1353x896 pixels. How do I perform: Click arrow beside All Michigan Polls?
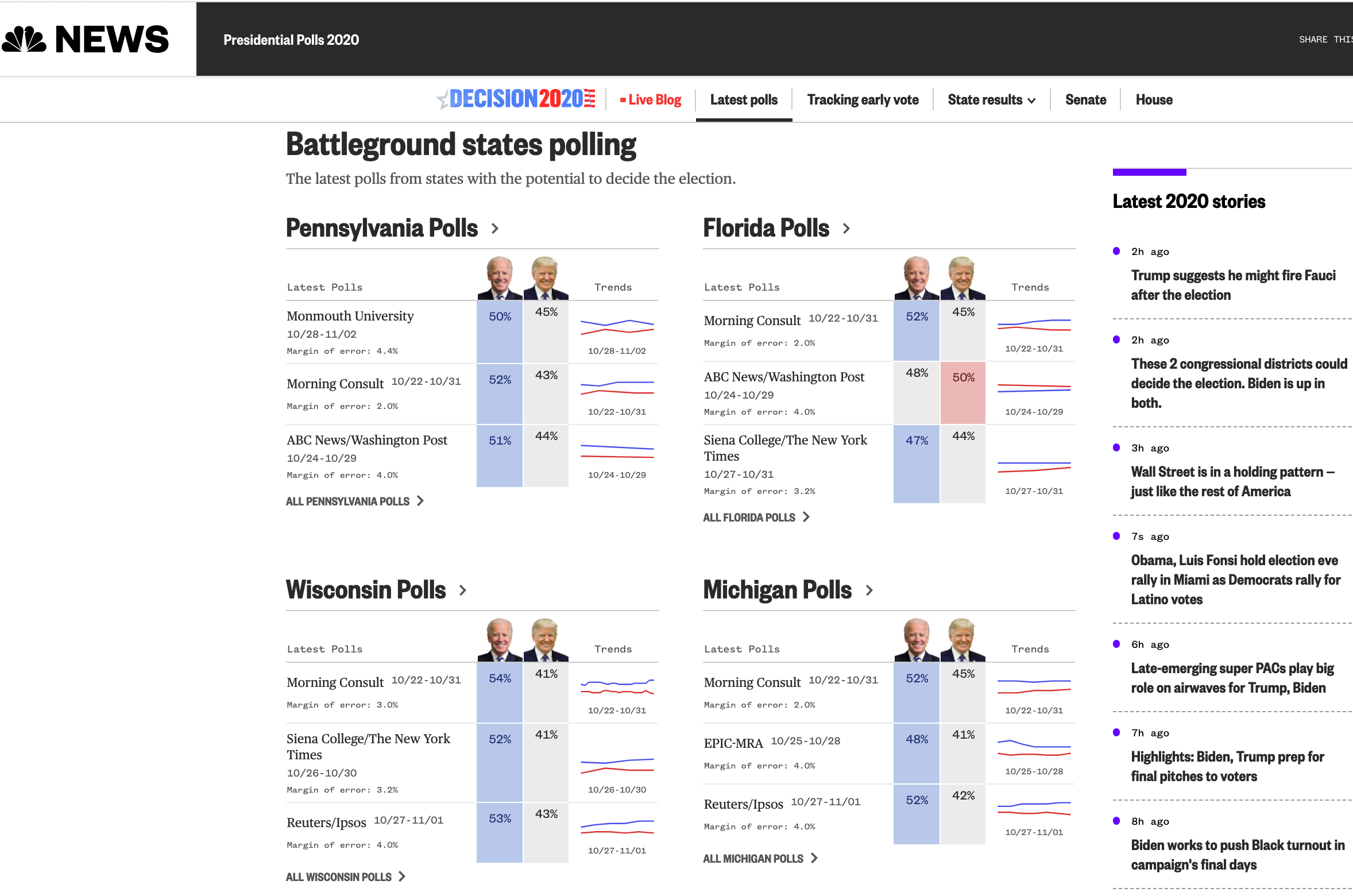(814, 858)
